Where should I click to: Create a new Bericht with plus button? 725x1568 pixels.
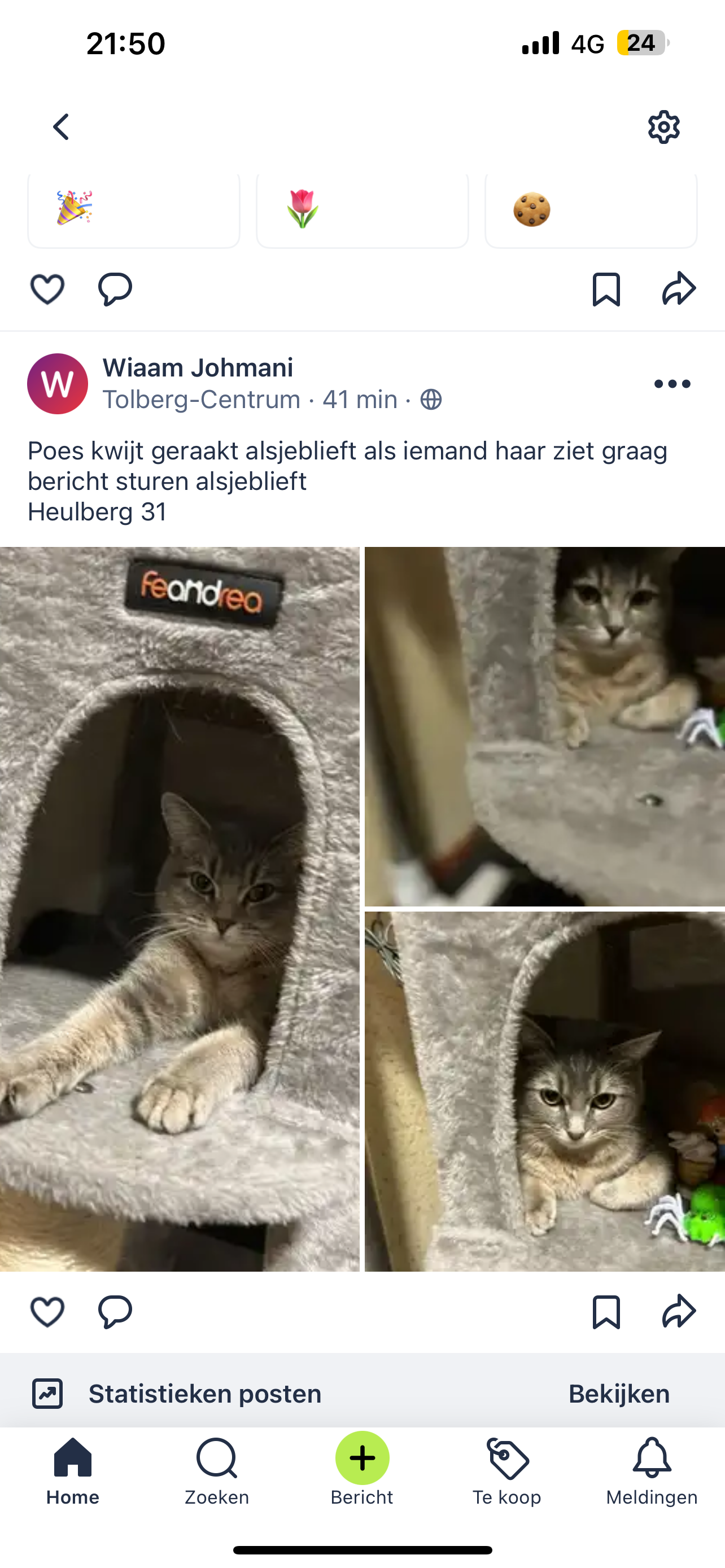click(x=362, y=1458)
